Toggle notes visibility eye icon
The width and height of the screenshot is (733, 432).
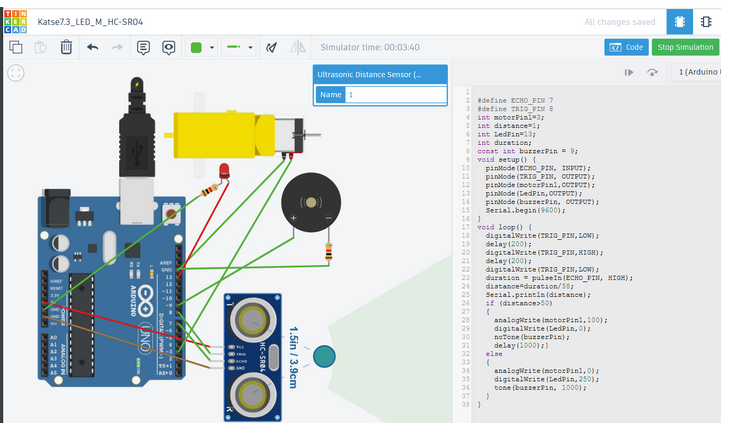tap(169, 47)
